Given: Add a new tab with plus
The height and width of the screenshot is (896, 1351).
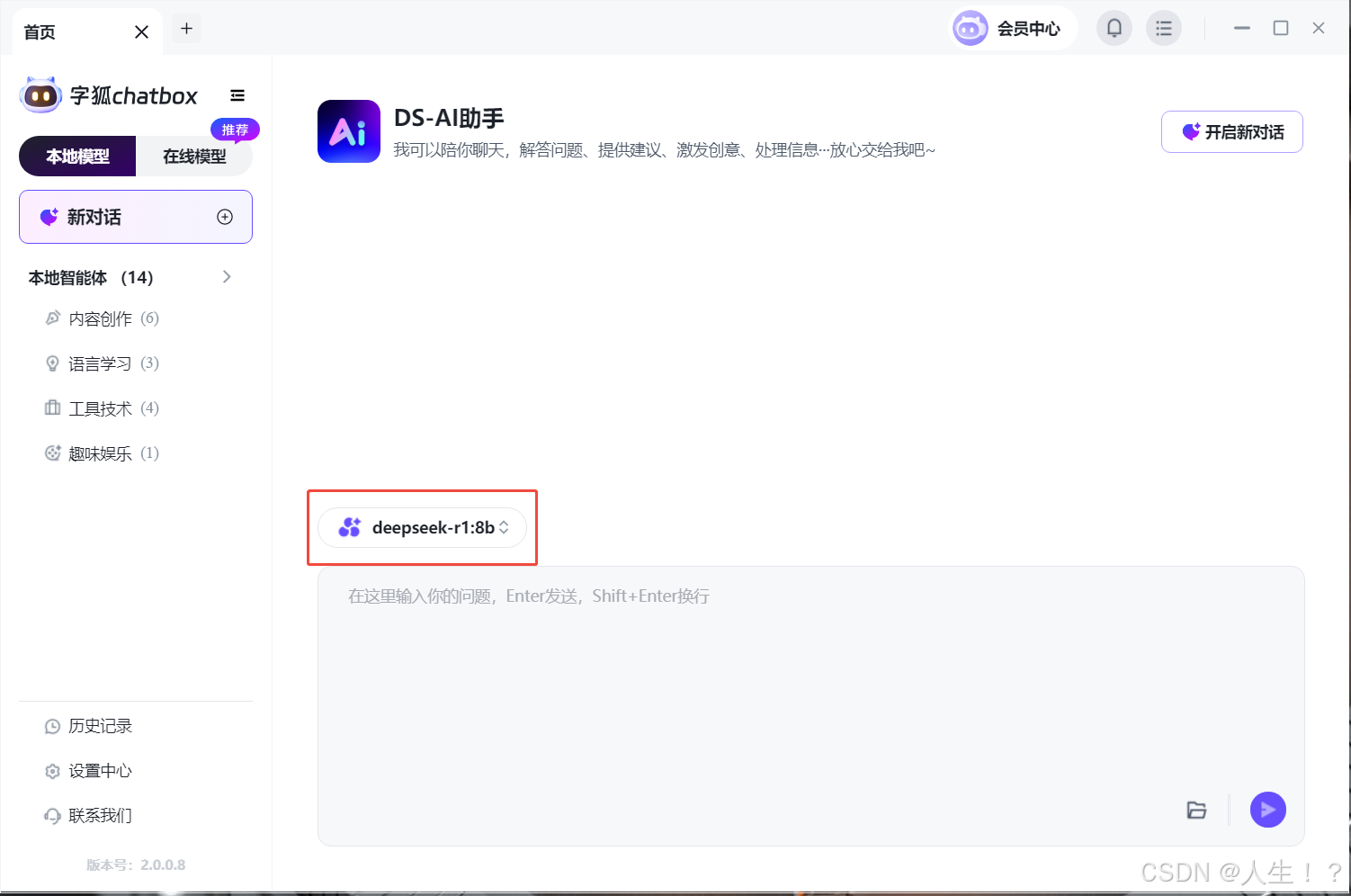Looking at the screenshot, I should click(186, 29).
